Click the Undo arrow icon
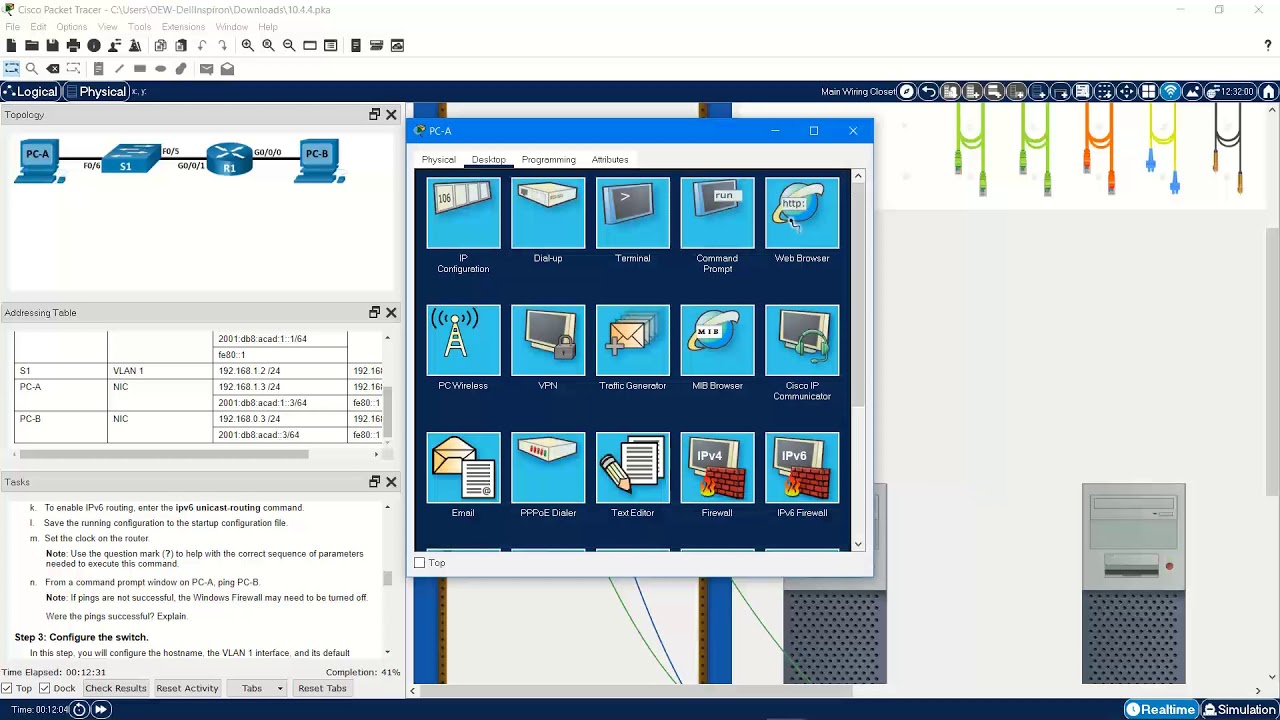 coord(202,45)
